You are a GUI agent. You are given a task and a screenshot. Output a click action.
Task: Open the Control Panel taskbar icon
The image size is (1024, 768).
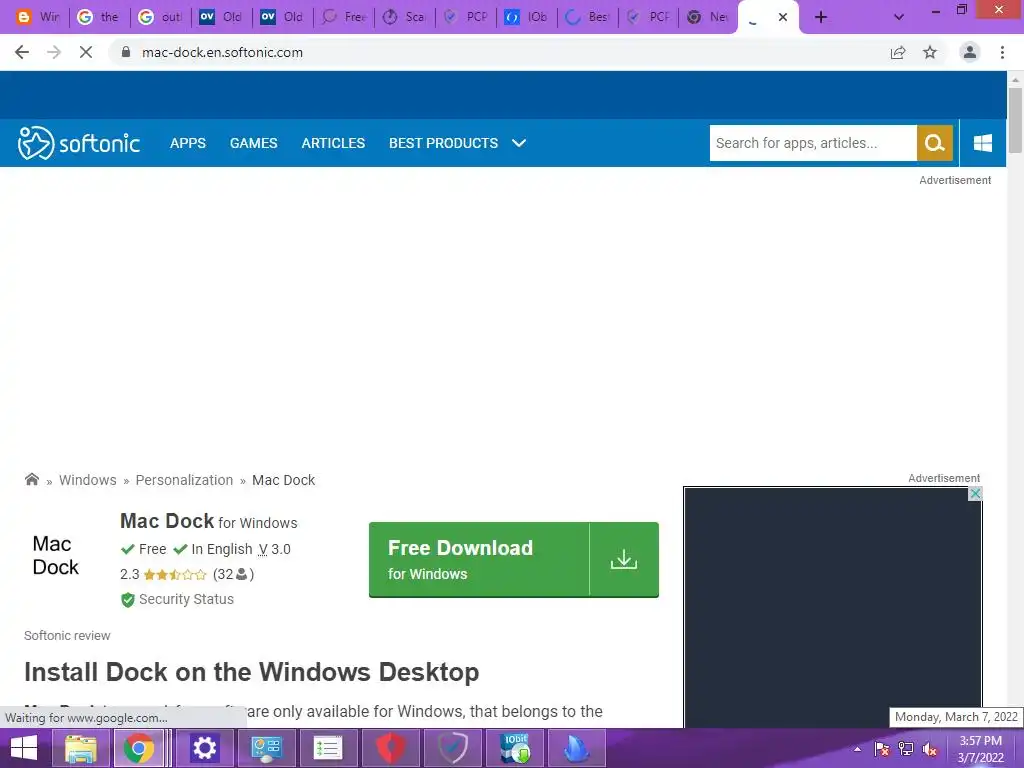point(266,748)
